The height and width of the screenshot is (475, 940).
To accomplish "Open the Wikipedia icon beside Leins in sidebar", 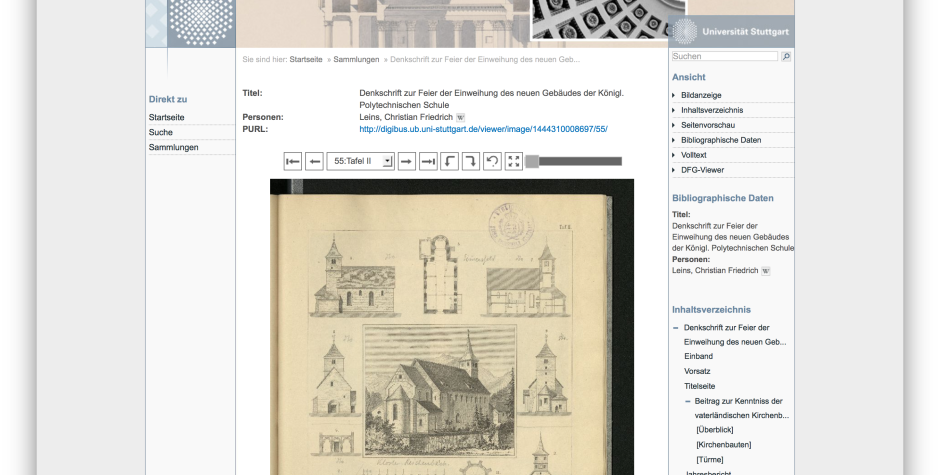I will tap(766, 271).
